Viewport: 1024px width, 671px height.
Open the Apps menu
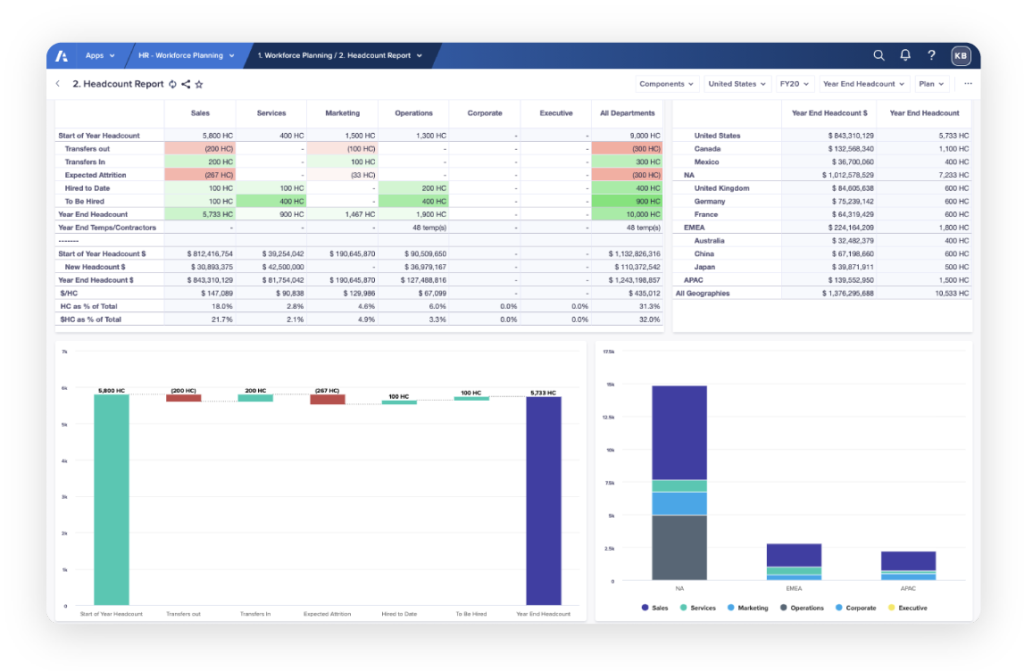99,56
